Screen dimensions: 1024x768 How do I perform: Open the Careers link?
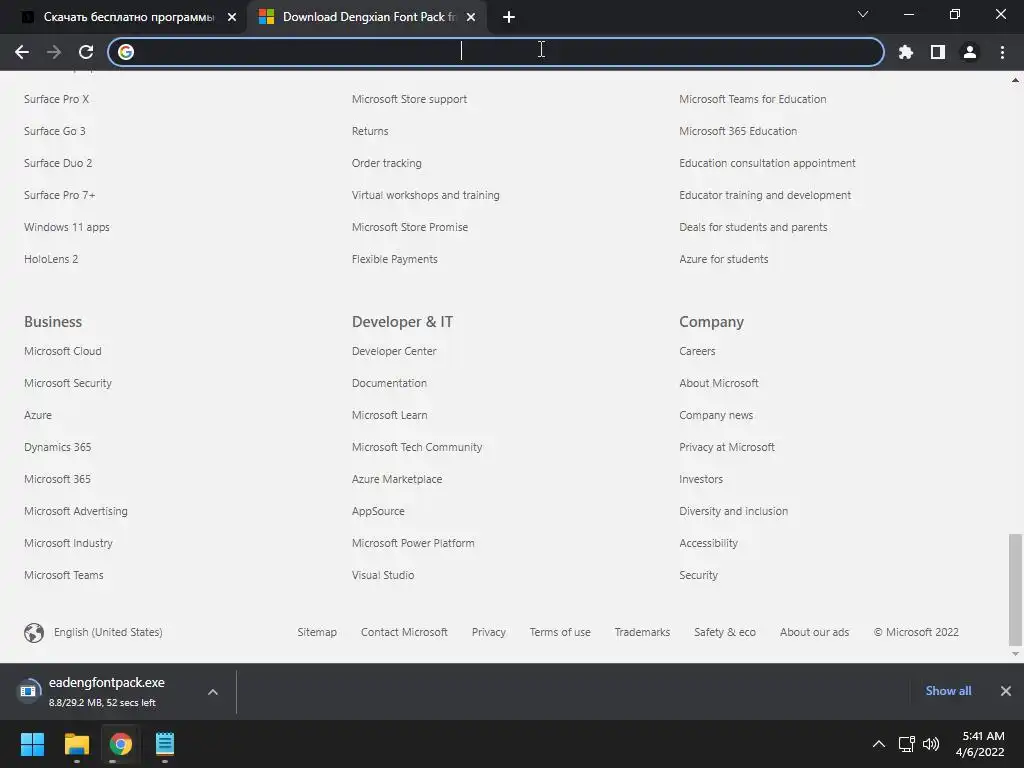coord(697,351)
